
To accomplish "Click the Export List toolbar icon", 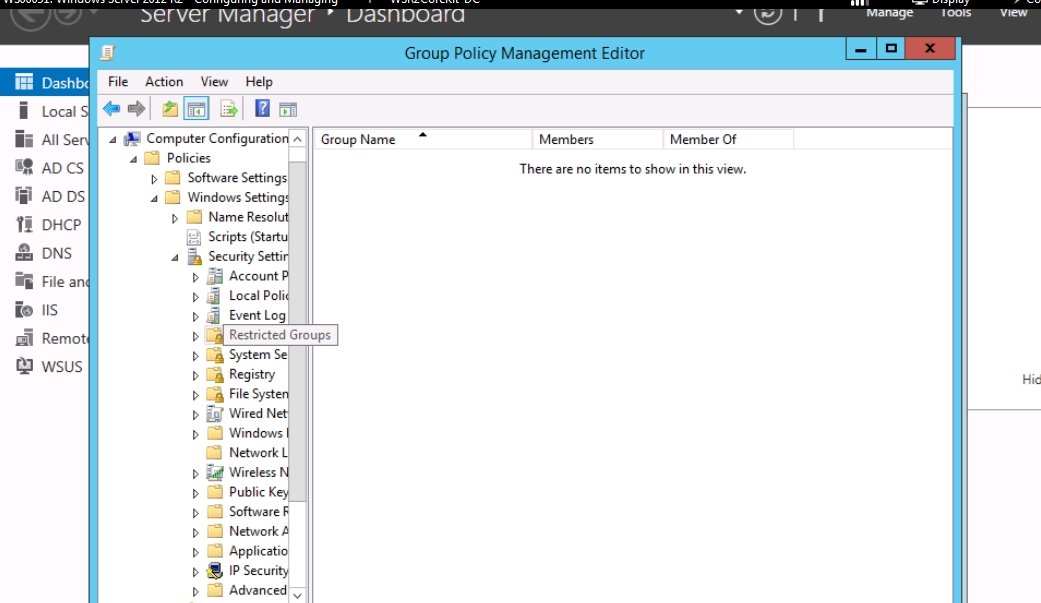I will tap(229, 109).
